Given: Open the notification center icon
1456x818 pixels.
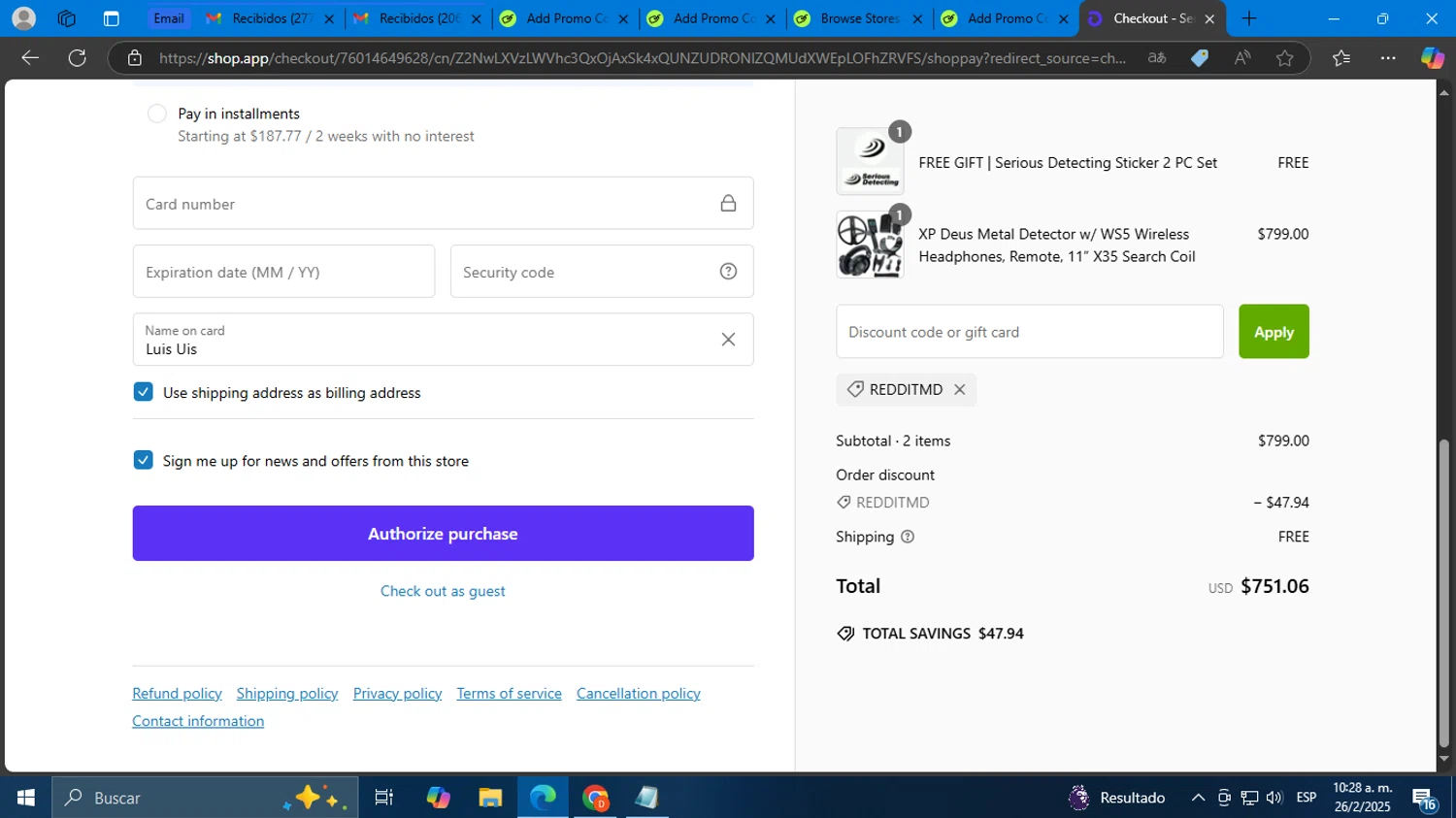Looking at the screenshot, I should [x=1425, y=798].
